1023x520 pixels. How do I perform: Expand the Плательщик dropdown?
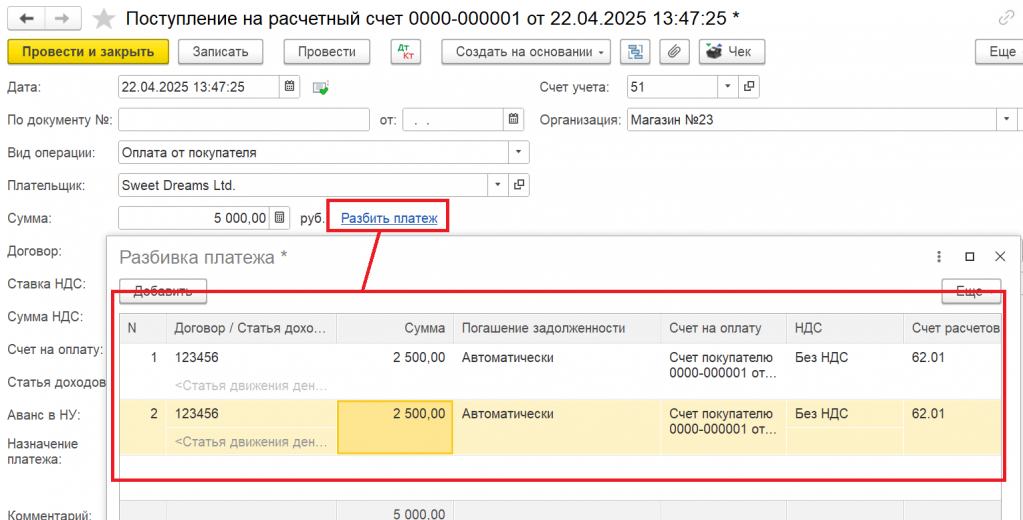[498, 185]
